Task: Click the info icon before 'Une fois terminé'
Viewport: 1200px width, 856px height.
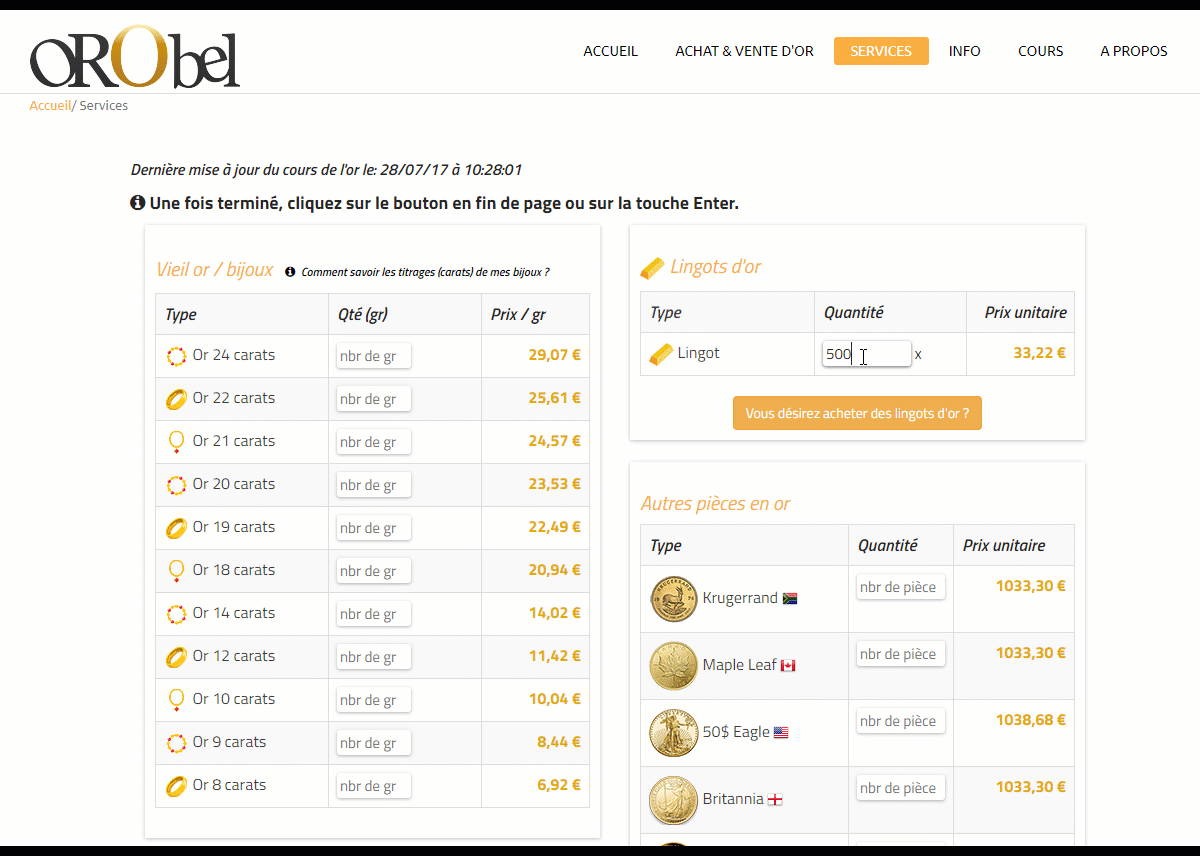Action: click(138, 203)
